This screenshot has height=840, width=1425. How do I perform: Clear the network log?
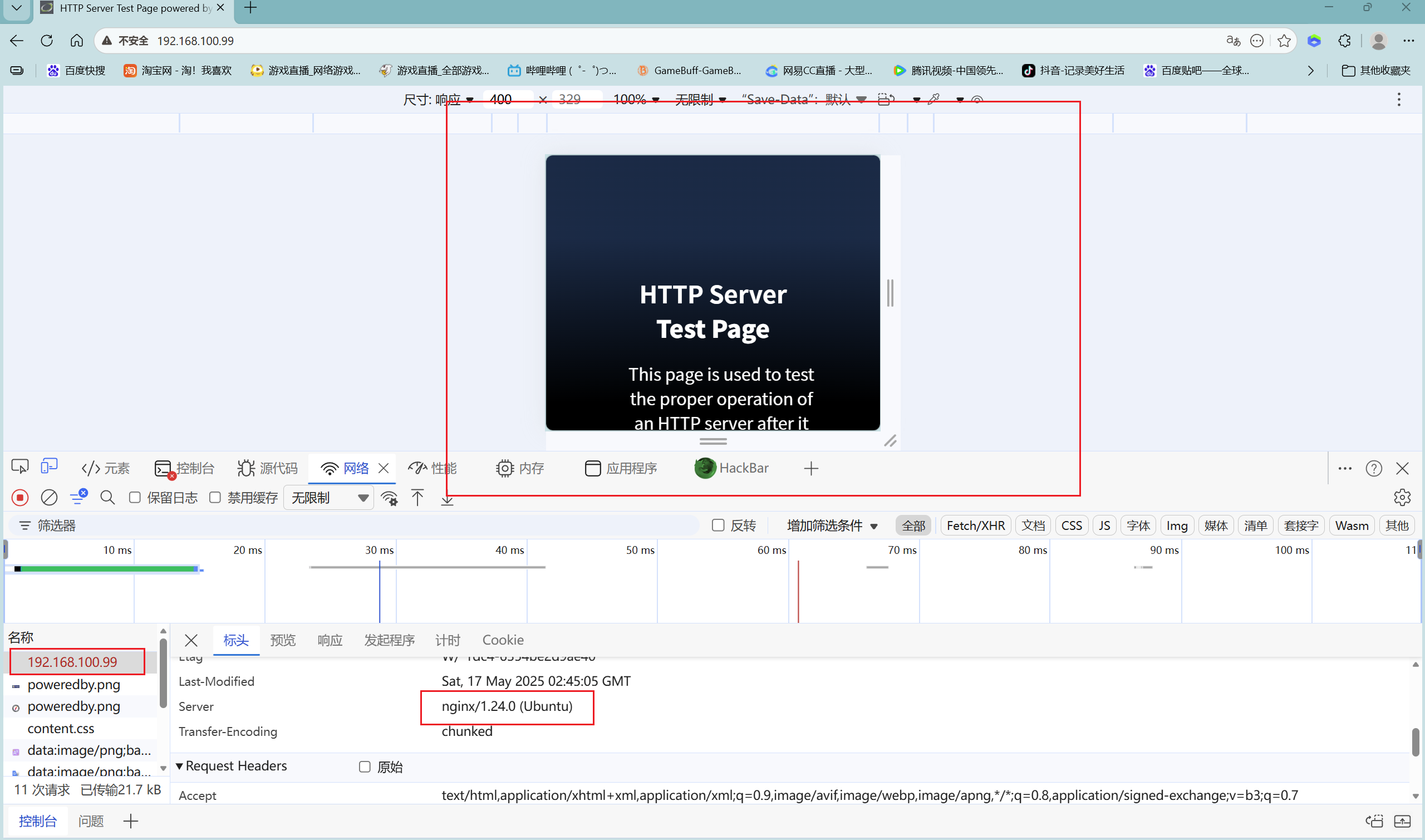[49, 498]
